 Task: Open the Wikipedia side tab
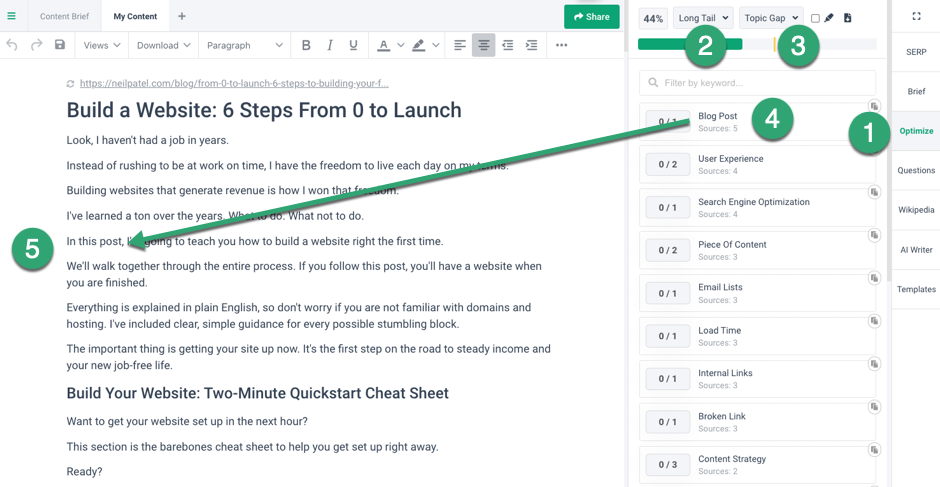click(x=916, y=210)
